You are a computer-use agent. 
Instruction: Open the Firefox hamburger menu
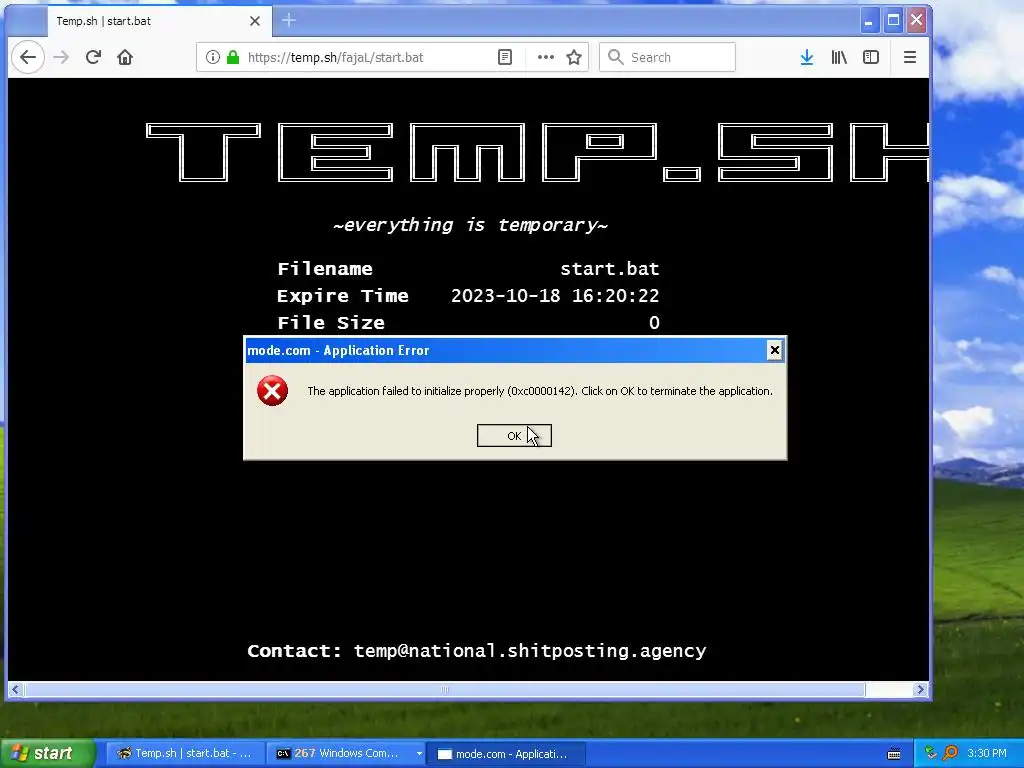[910, 57]
